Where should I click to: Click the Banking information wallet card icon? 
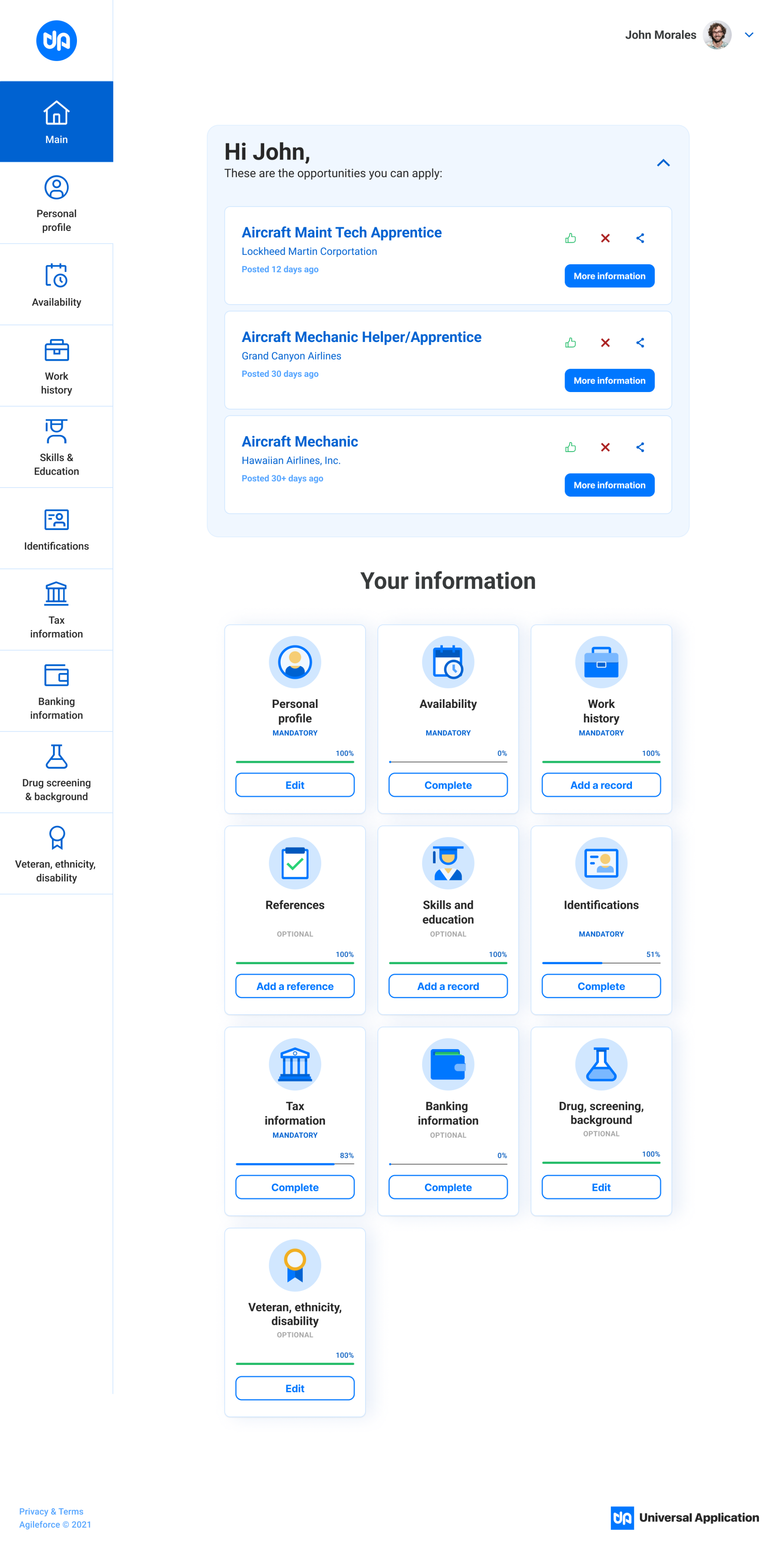click(x=448, y=1064)
